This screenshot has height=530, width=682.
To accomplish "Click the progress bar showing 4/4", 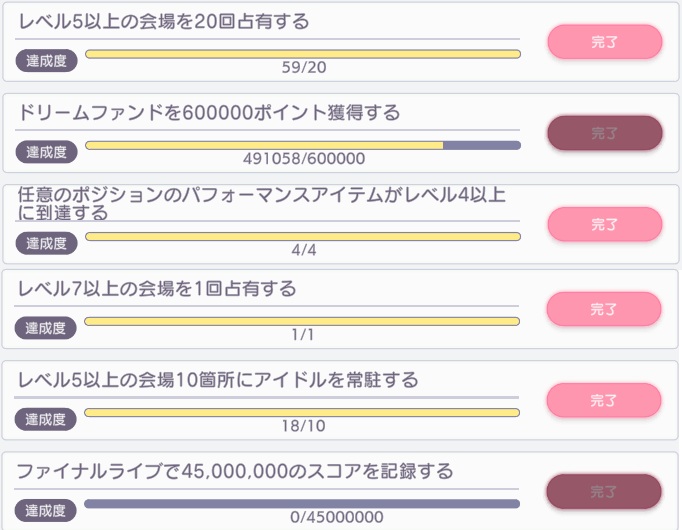I will point(302,237).
